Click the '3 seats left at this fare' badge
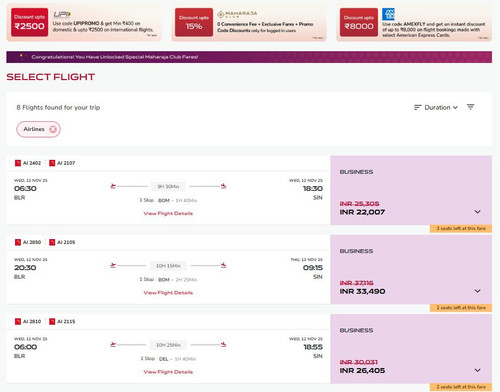 [x=461, y=228]
